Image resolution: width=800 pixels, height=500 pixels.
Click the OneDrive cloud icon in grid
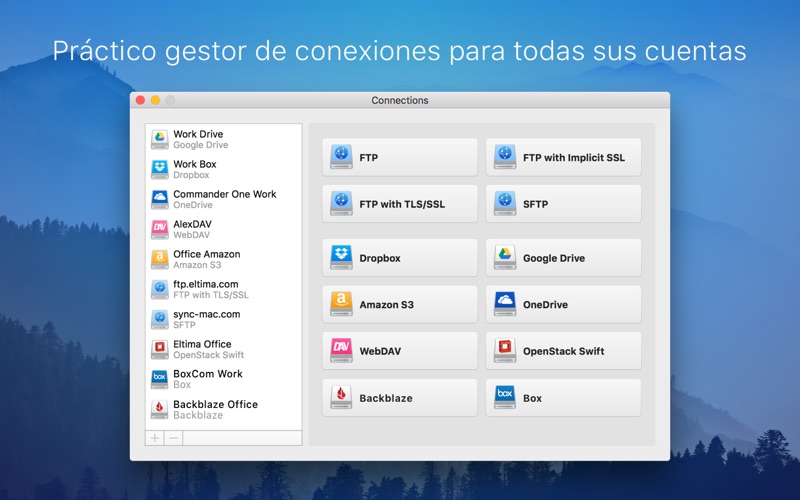click(x=505, y=304)
